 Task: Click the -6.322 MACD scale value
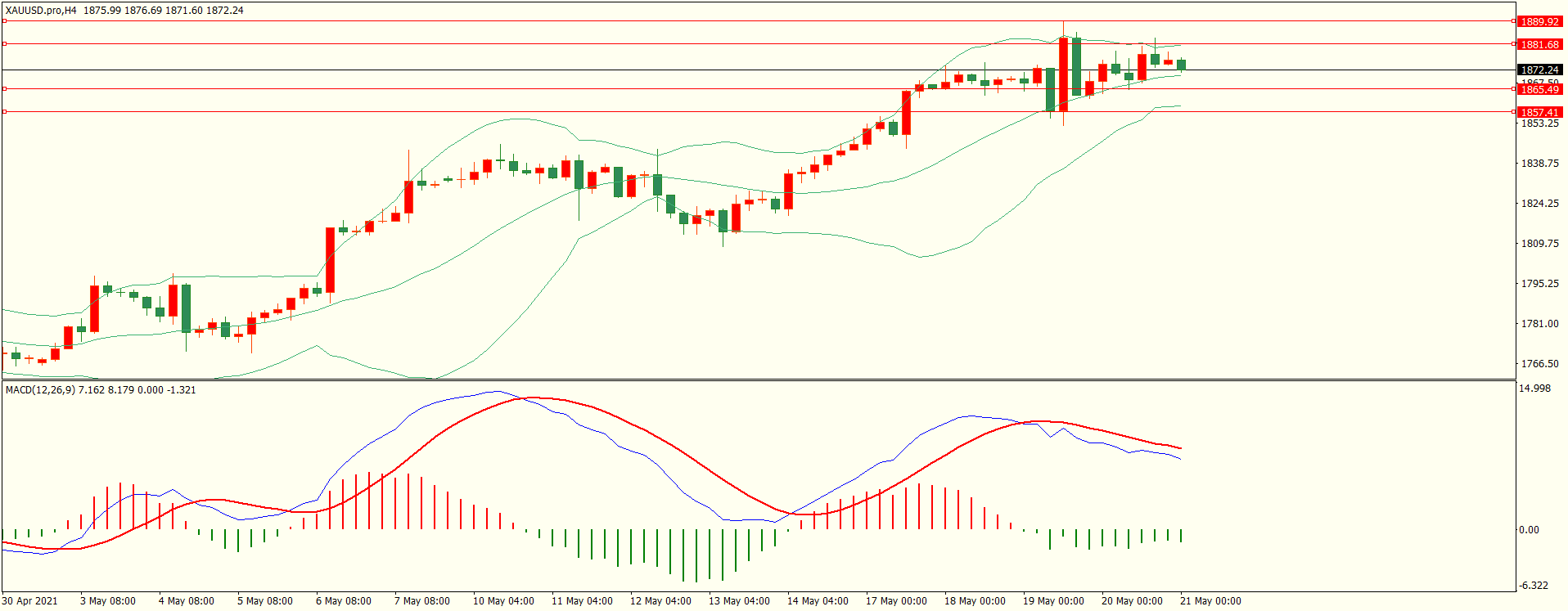click(x=1534, y=586)
